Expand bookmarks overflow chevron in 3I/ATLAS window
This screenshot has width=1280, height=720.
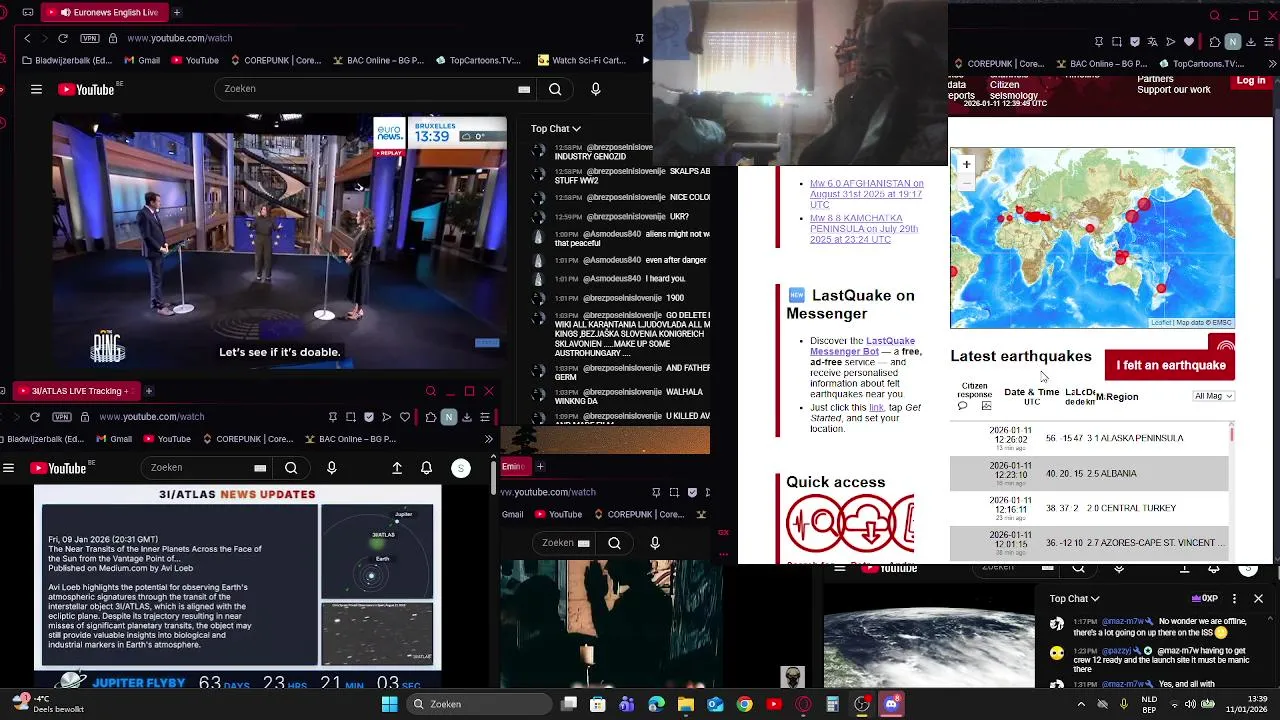(488, 439)
